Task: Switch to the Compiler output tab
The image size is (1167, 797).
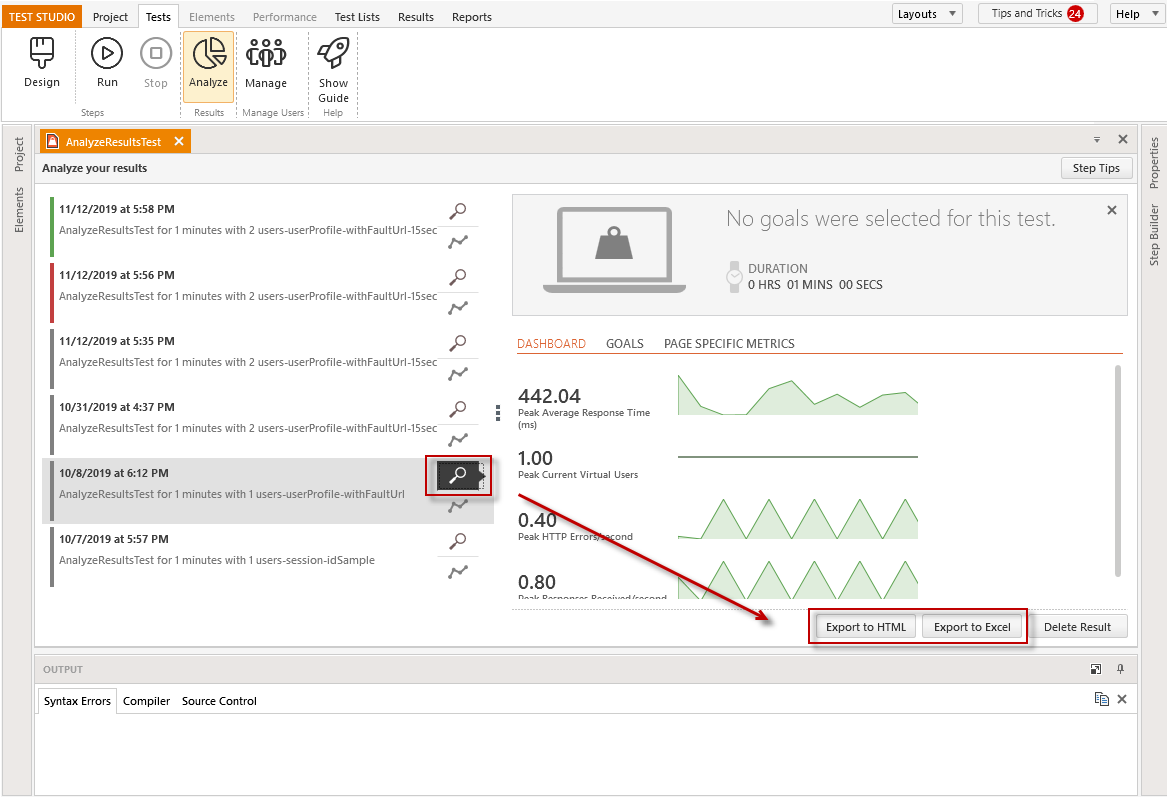Action: tap(147, 701)
